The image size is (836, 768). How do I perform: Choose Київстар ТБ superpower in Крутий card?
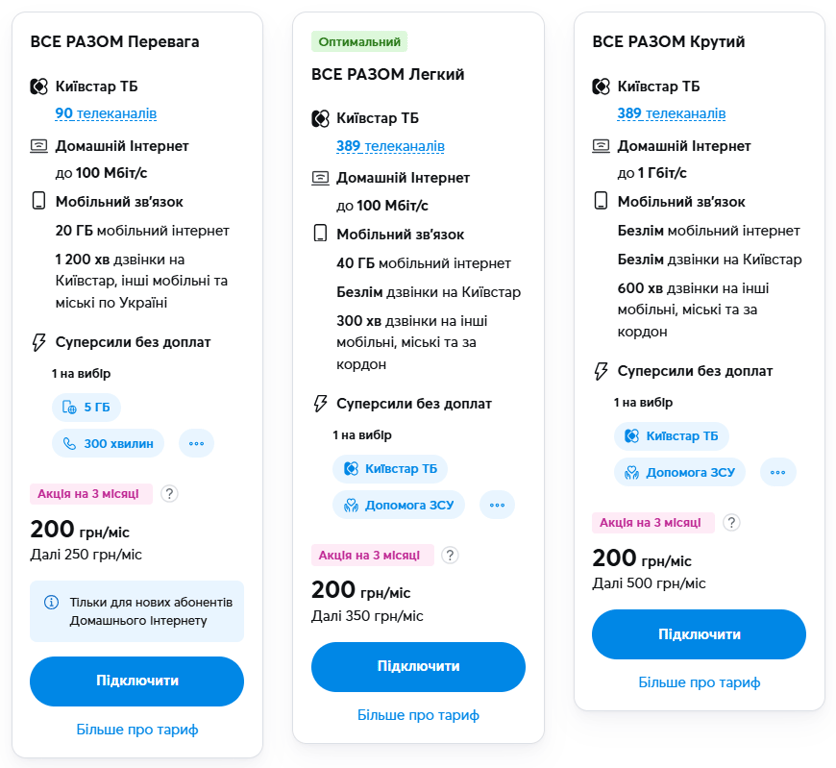(x=671, y=436)
